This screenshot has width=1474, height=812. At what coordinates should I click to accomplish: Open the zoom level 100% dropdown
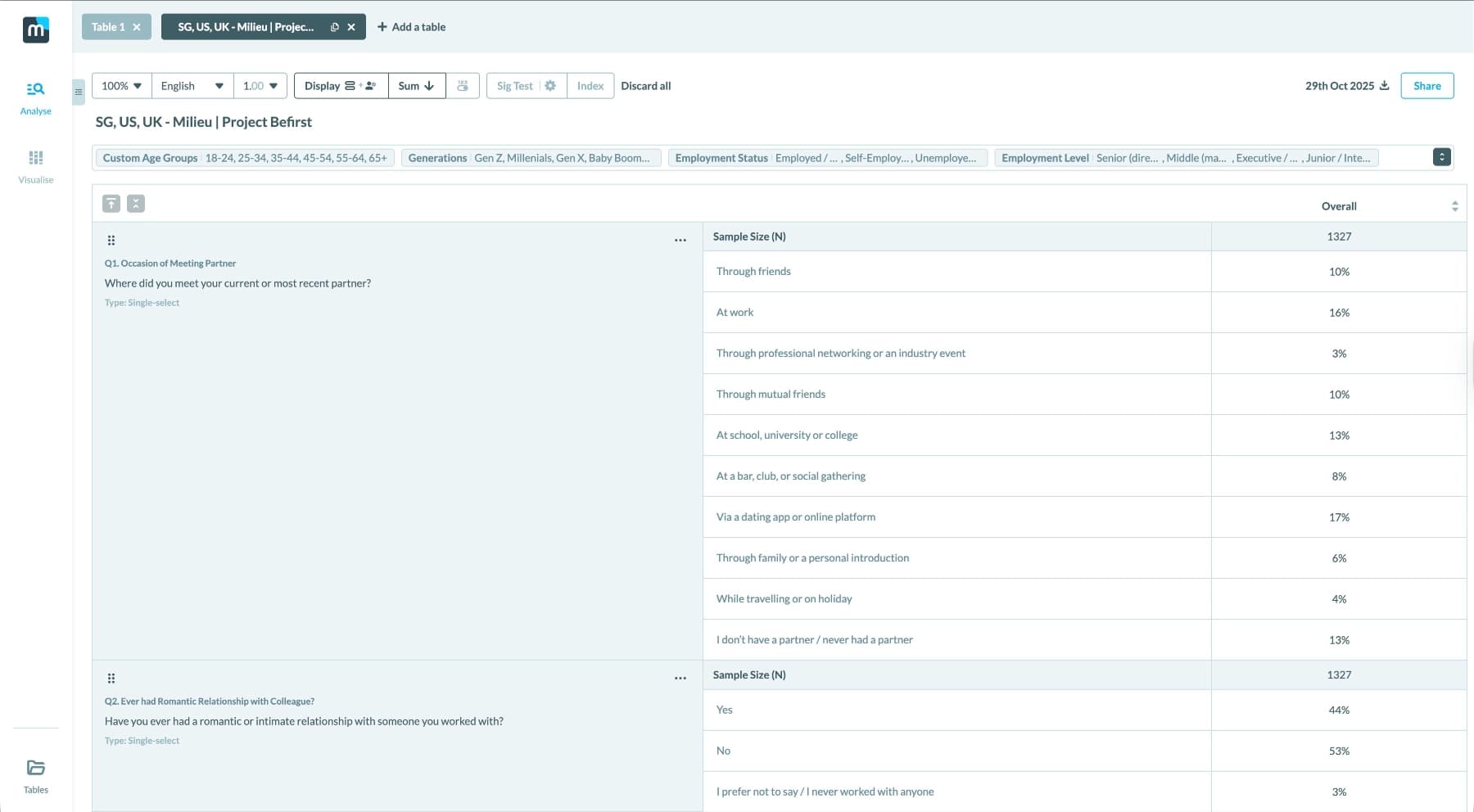tap(120, 85)
